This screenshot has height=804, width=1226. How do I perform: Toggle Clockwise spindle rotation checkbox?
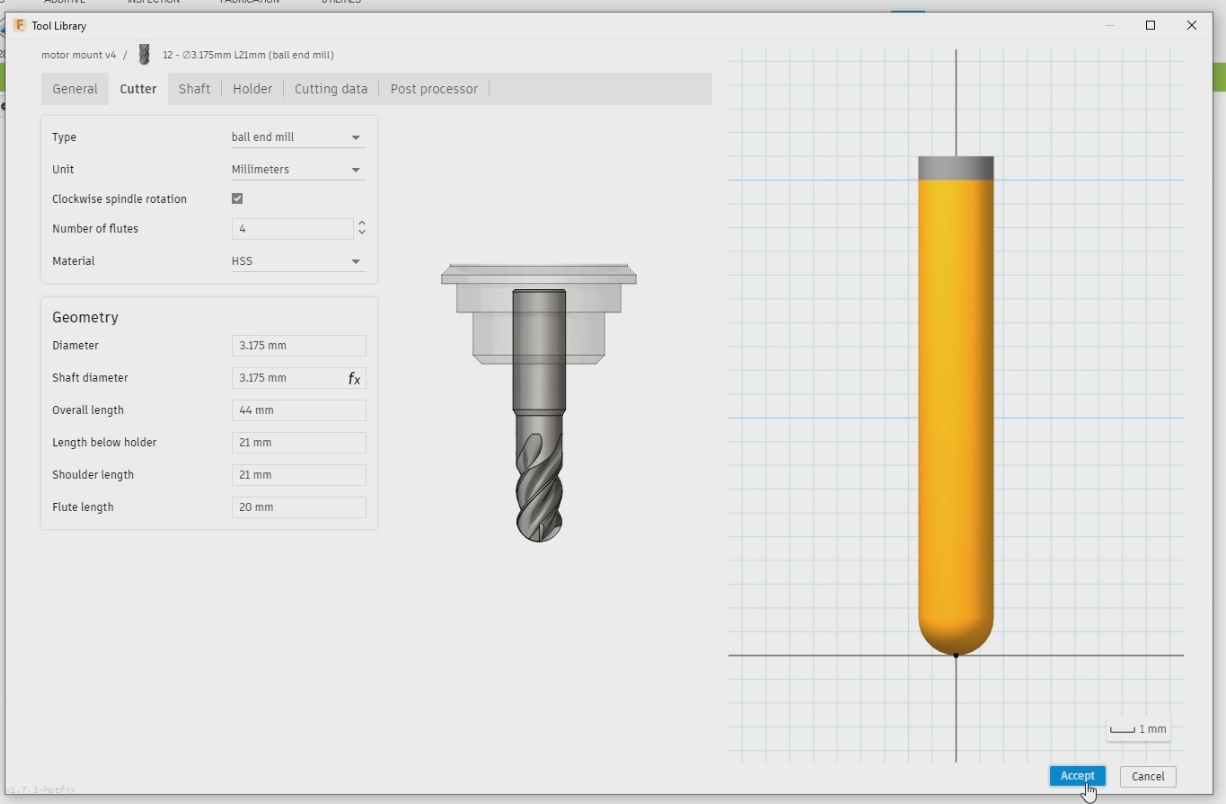click(x=237, y=199)
